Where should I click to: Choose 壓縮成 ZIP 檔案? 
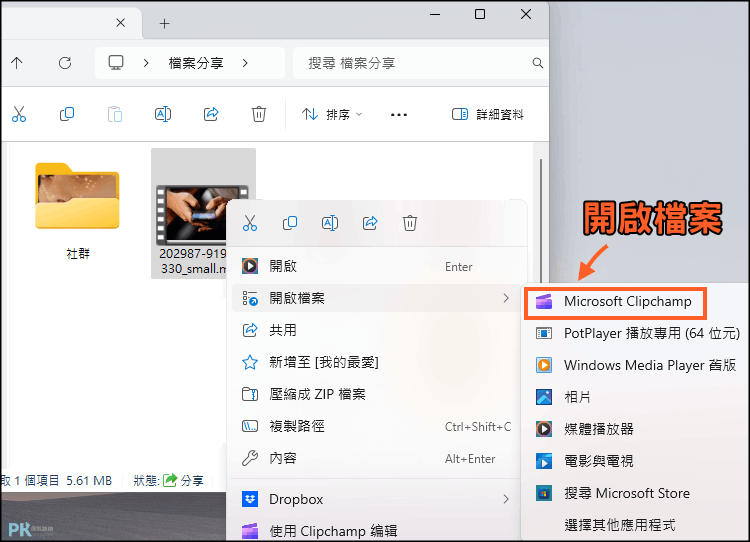click(x=376, y=394)
